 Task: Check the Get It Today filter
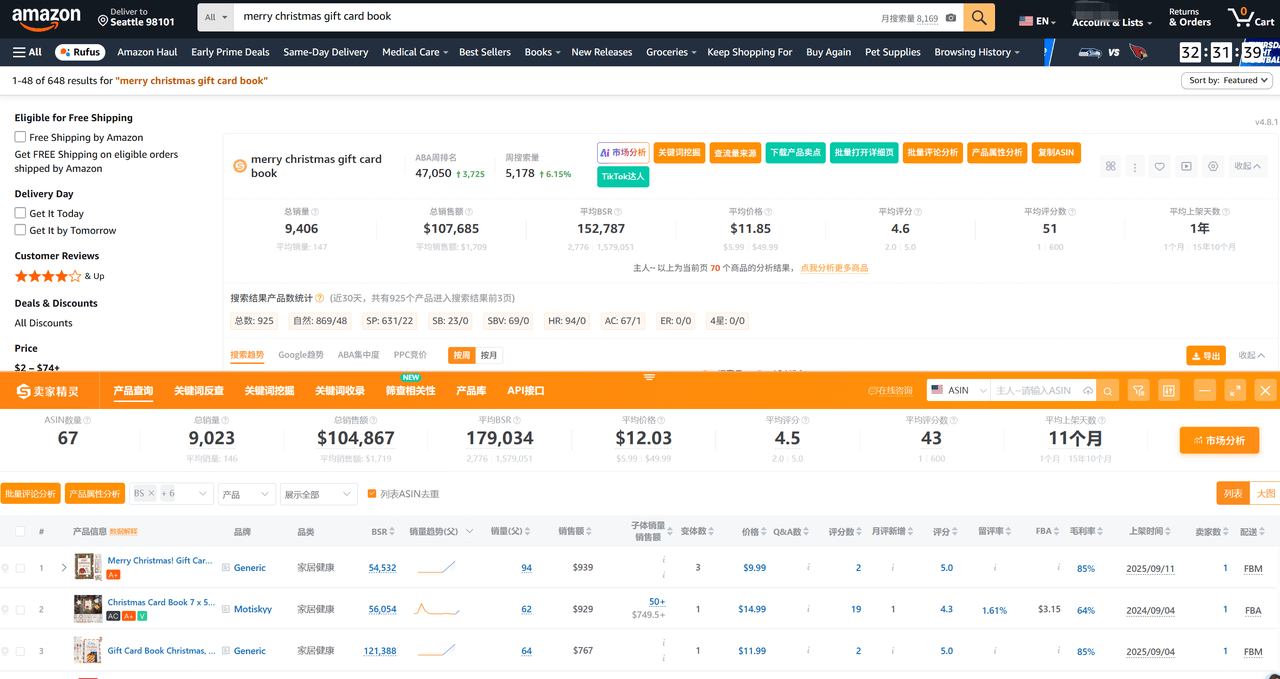(x=20, y=213)
